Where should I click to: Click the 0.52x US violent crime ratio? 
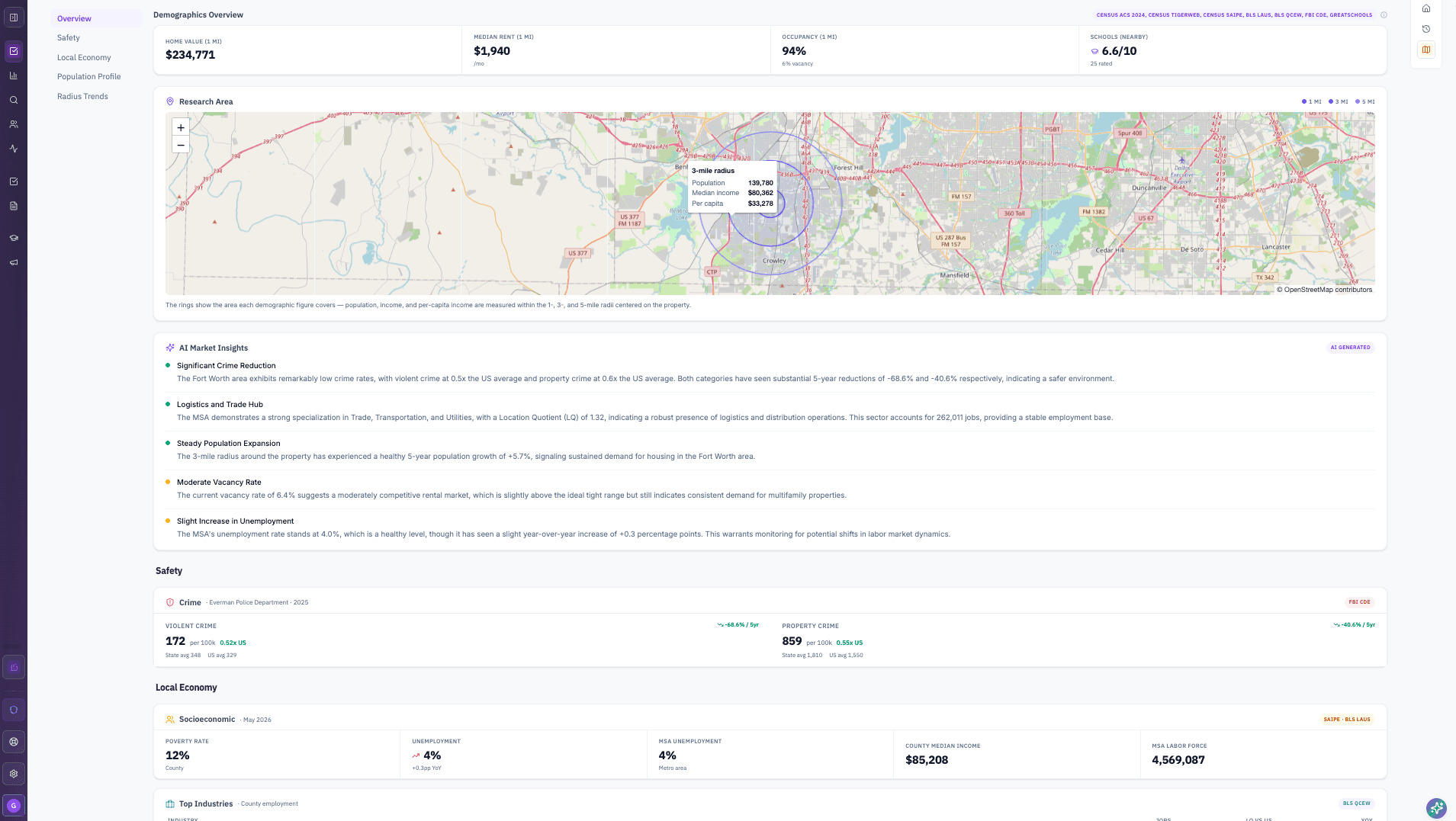point(233,643)
